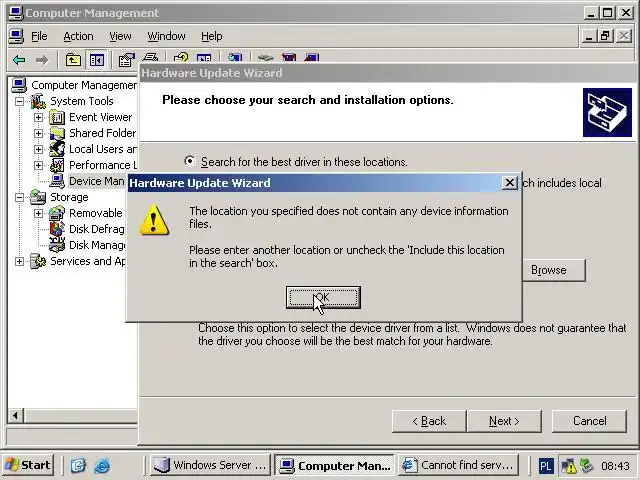
Task: Select the Disk Management tree icon
Action: 57,245
